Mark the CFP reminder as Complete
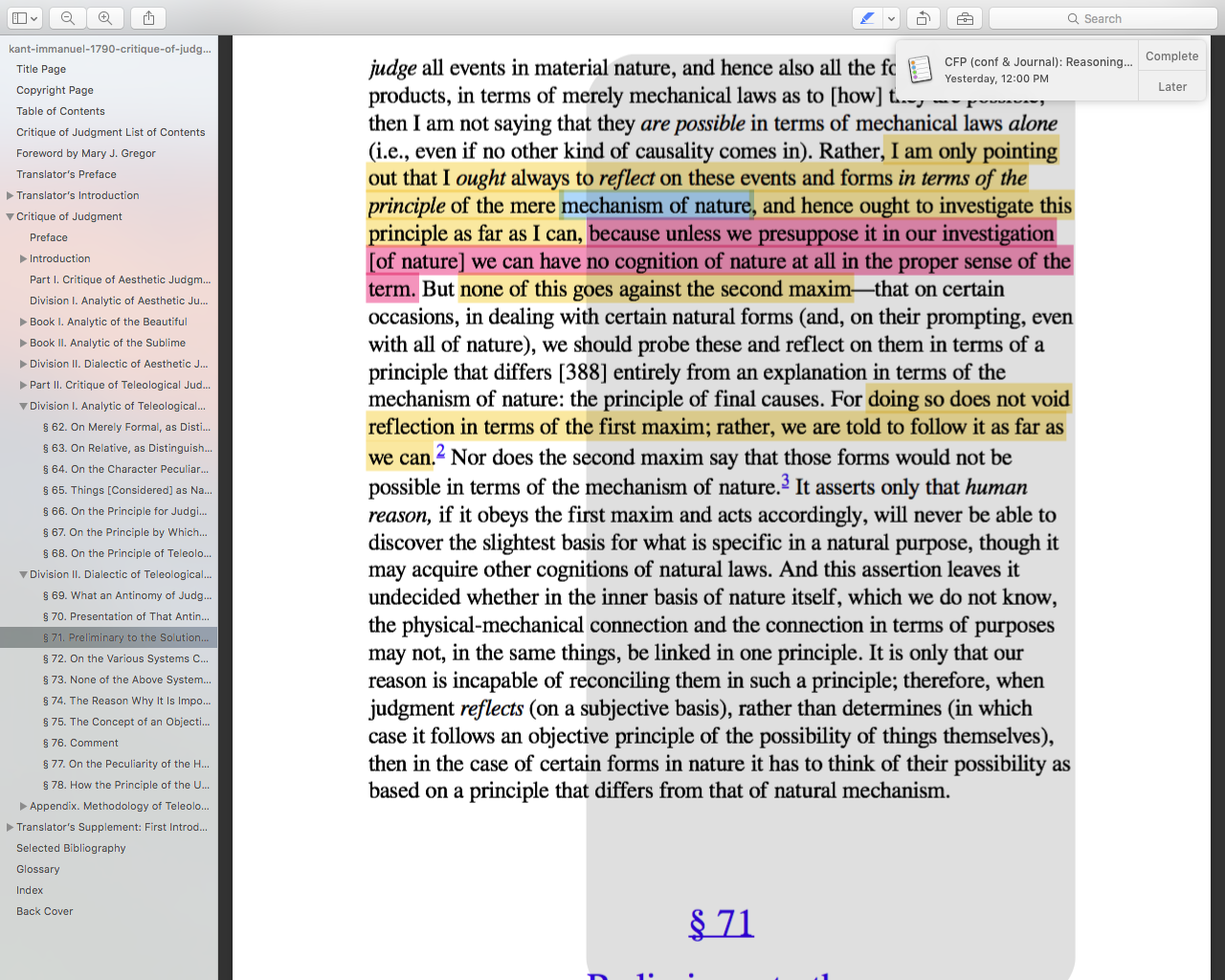Screen dimensions: 1225x980 coord(1171,56)
